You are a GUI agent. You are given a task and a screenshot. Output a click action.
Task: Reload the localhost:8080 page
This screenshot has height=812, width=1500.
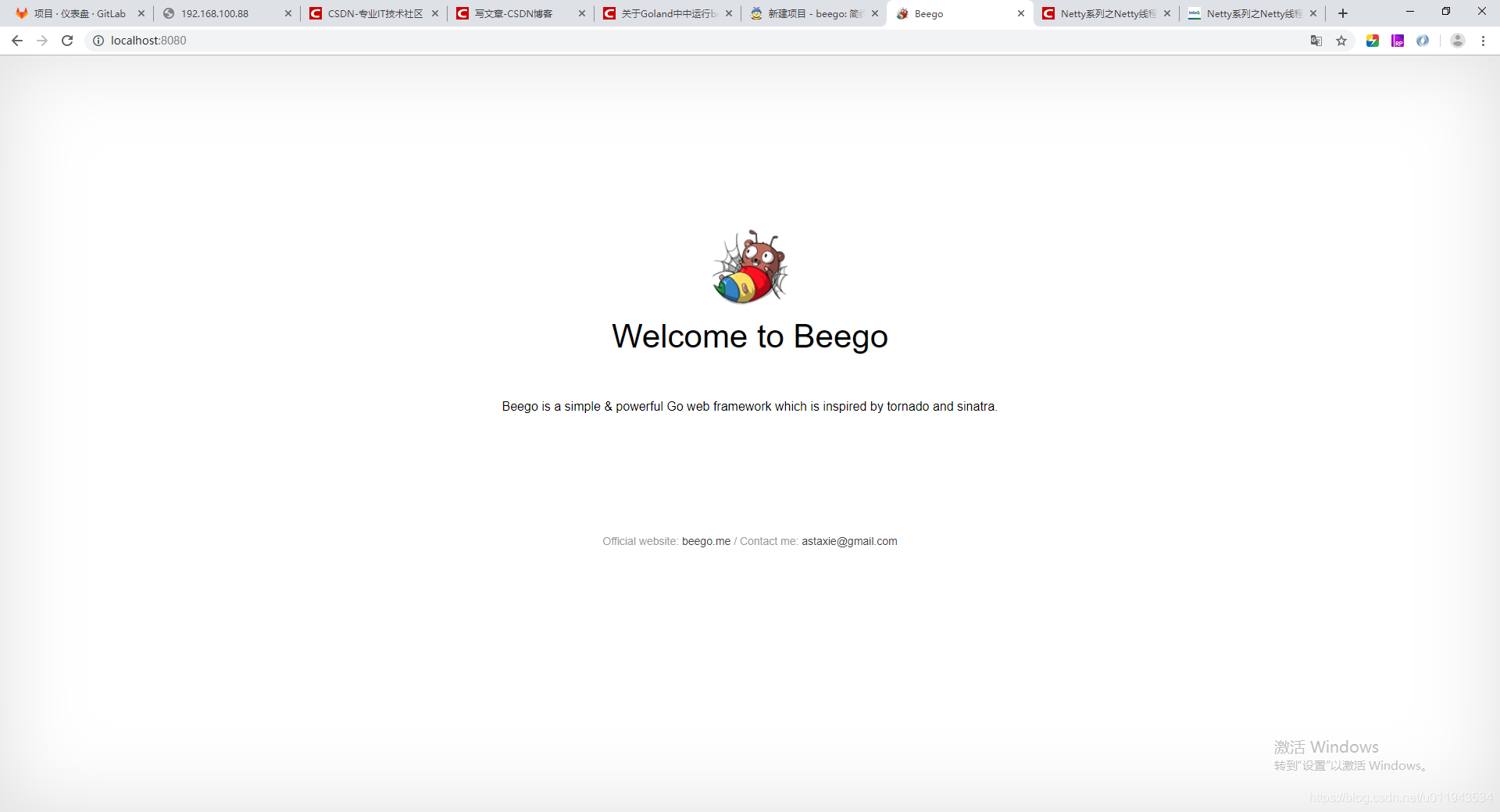coord(67,41)
